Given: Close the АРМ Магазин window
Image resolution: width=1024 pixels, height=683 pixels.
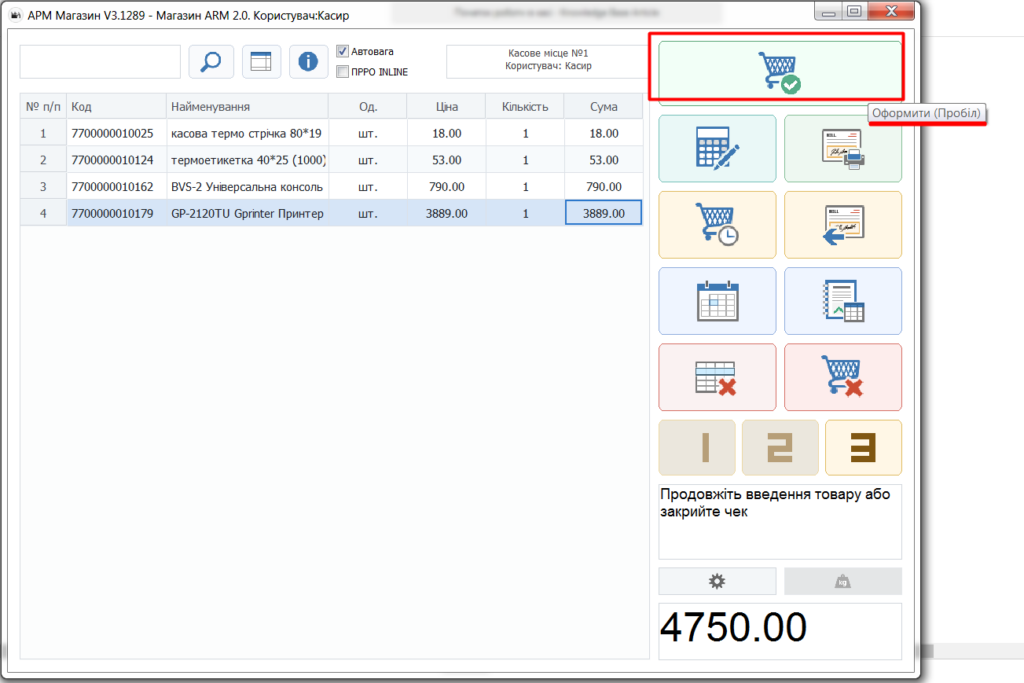Looking at the screenshot, I should click(891, 11).
